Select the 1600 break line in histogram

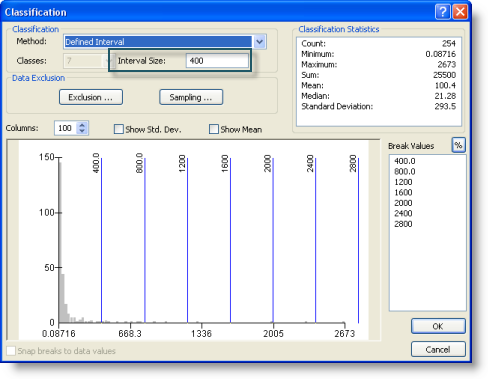tap(230, 240)
